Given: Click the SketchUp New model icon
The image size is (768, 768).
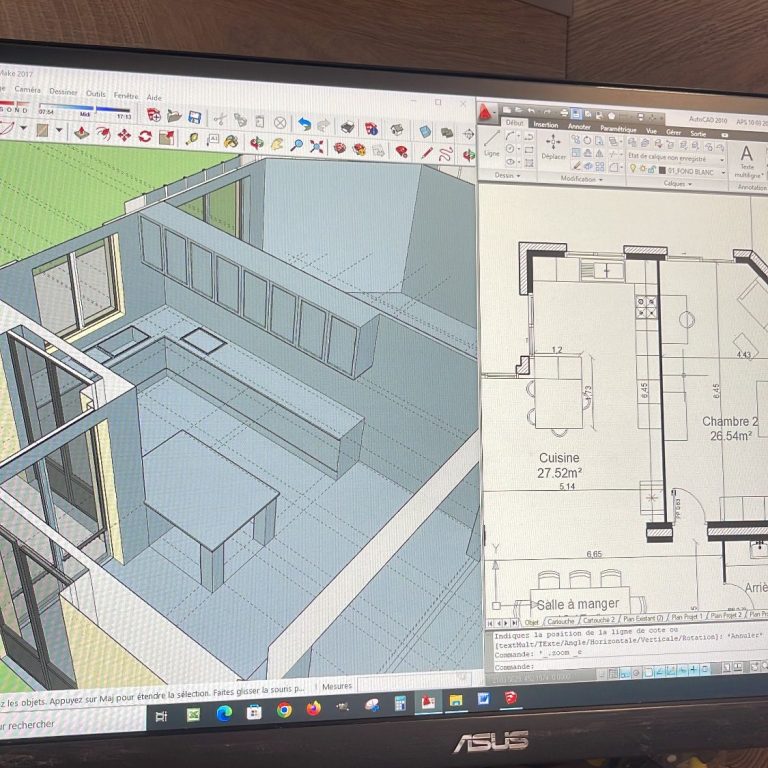Looking at the screenshot, I should pyautogui.click(x=154, y=115).
